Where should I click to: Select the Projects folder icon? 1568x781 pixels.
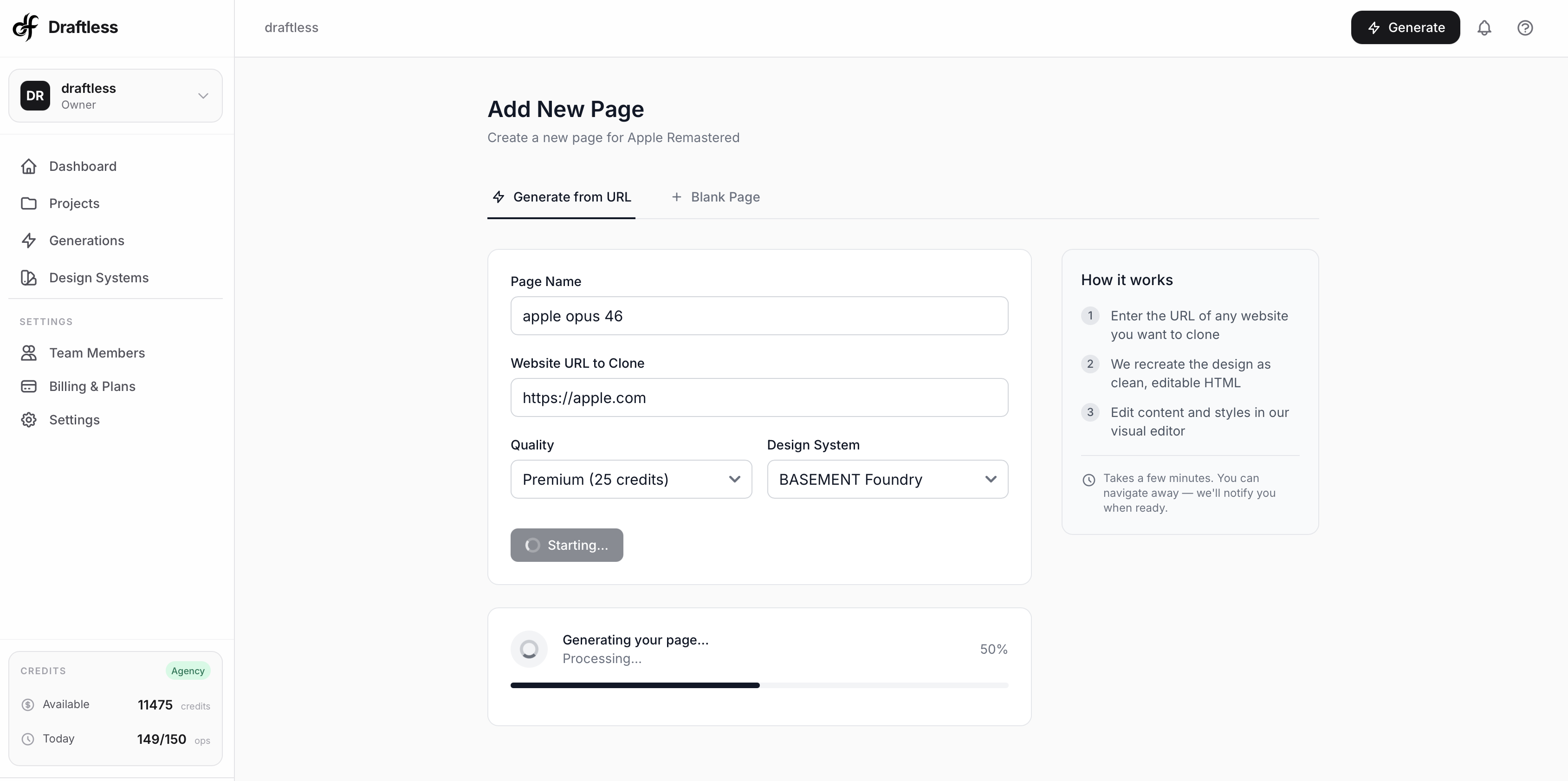29,203
